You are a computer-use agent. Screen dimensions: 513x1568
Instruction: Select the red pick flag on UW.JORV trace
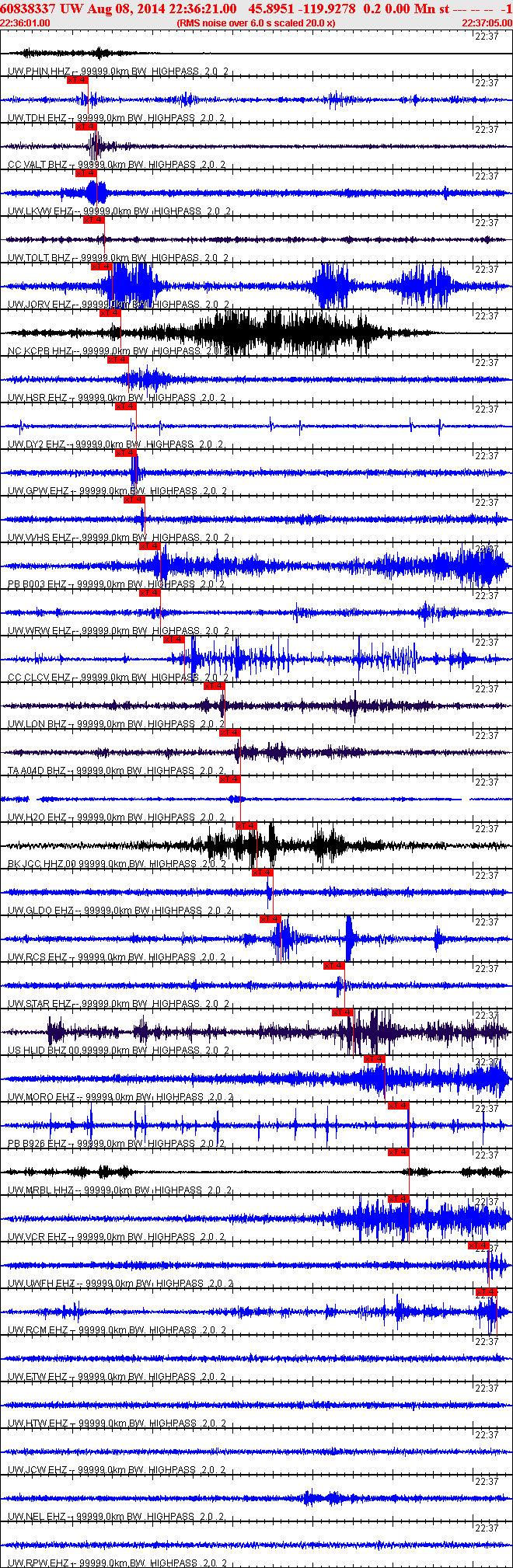tap(110, 313)
